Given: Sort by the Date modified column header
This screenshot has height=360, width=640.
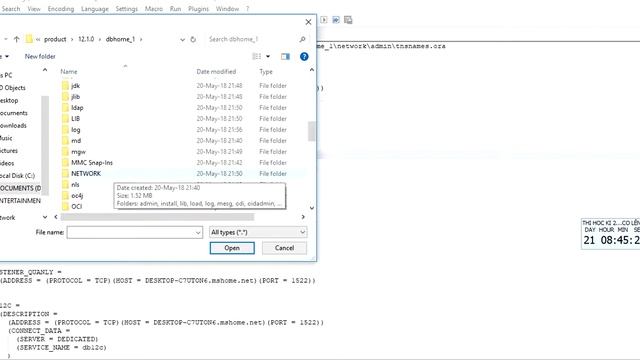Looking at the screenshot, I should pyautogui.click(x=216, y=72).
